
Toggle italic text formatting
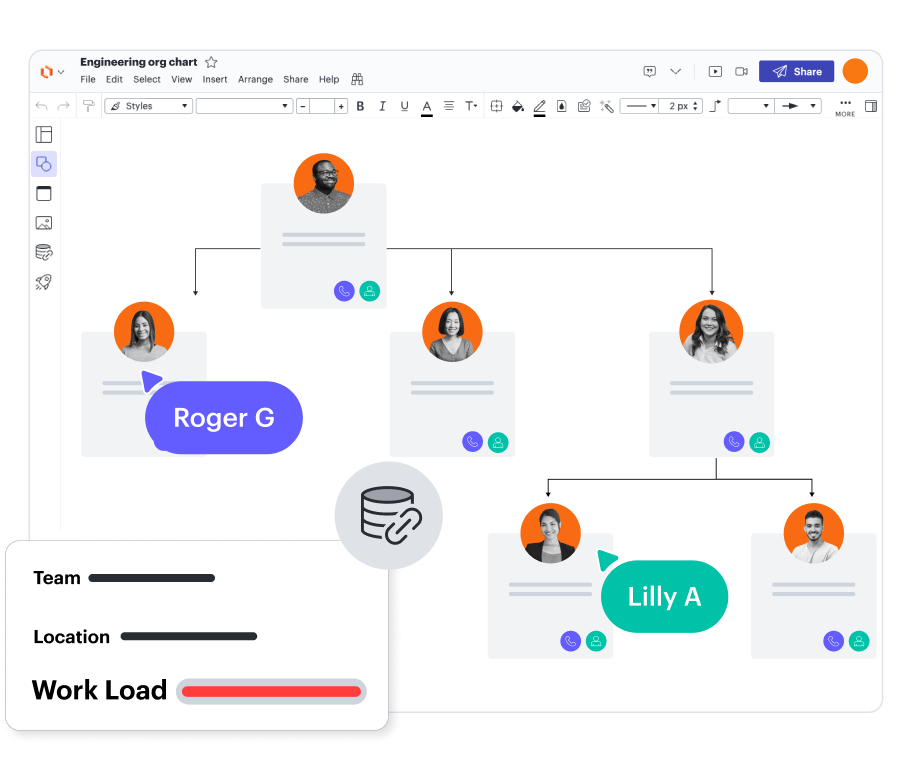point(382,106)
